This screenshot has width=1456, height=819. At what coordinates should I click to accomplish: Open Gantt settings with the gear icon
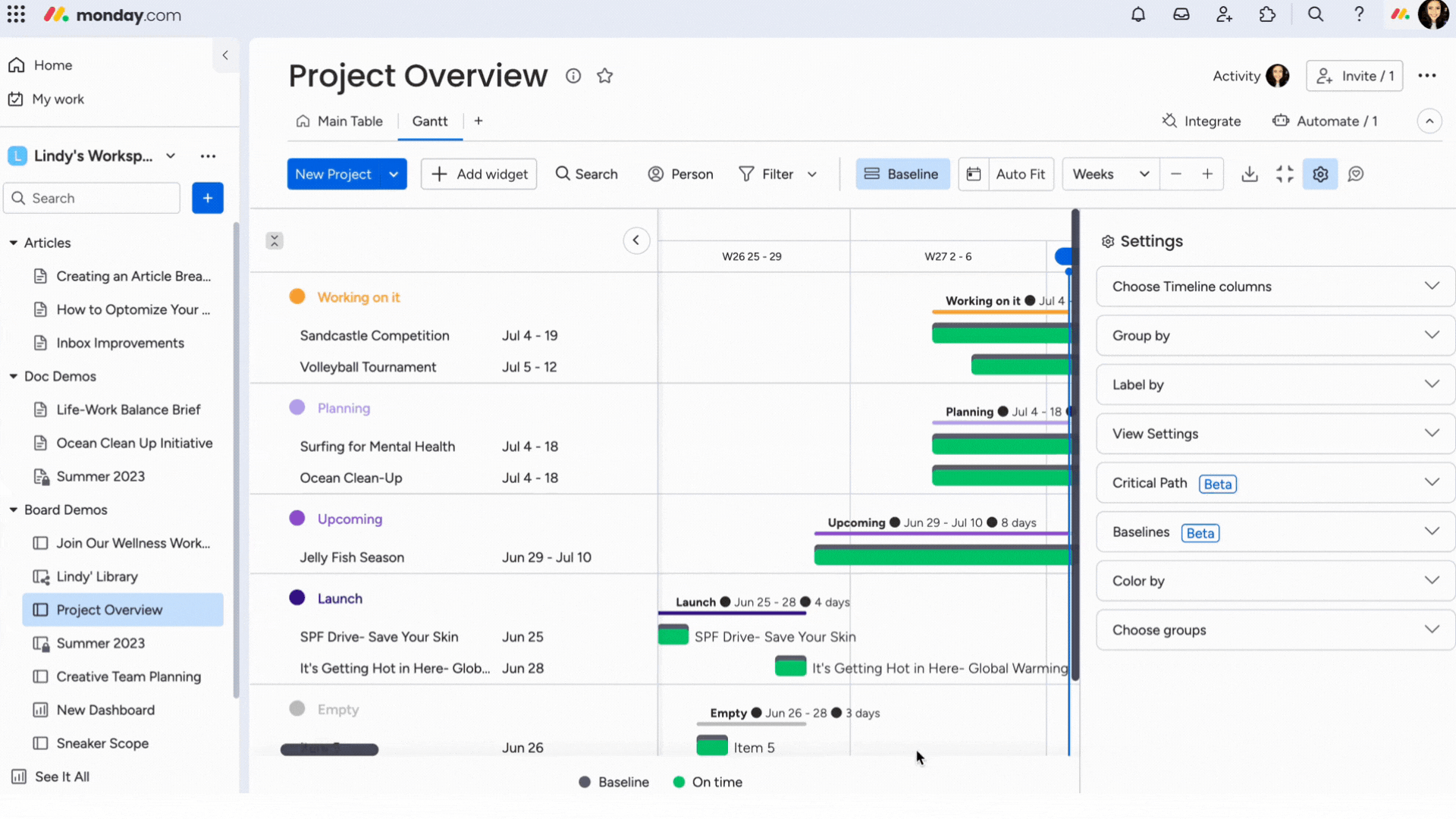tap(1320, 174)
